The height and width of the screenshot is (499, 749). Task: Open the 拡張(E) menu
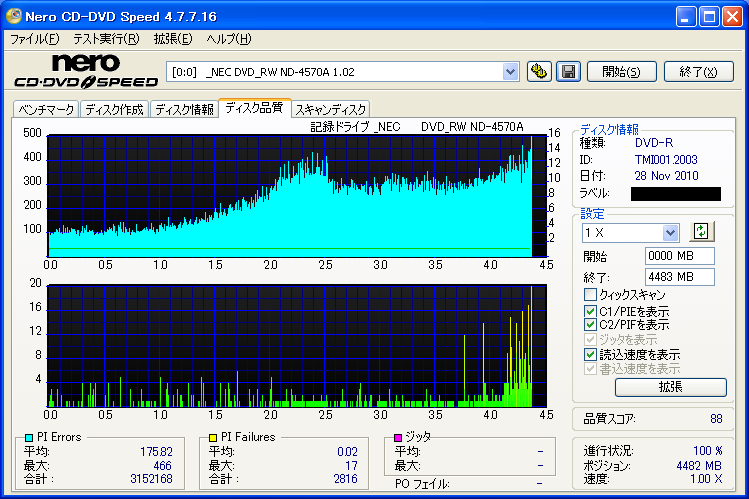click(x=173, y=39)
